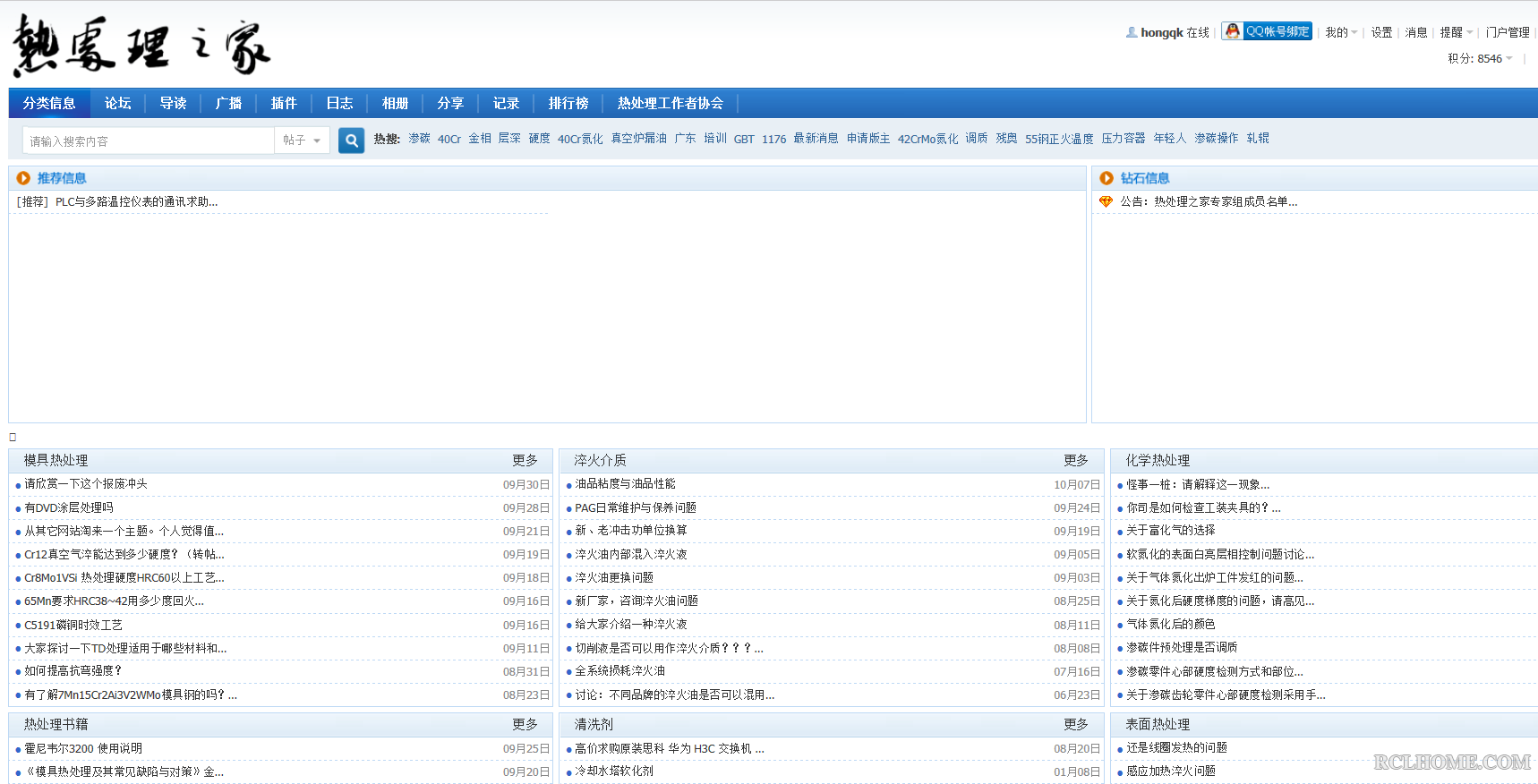Open the 日志 nav tab
The image size is (1538, 784).
(339, 103)
